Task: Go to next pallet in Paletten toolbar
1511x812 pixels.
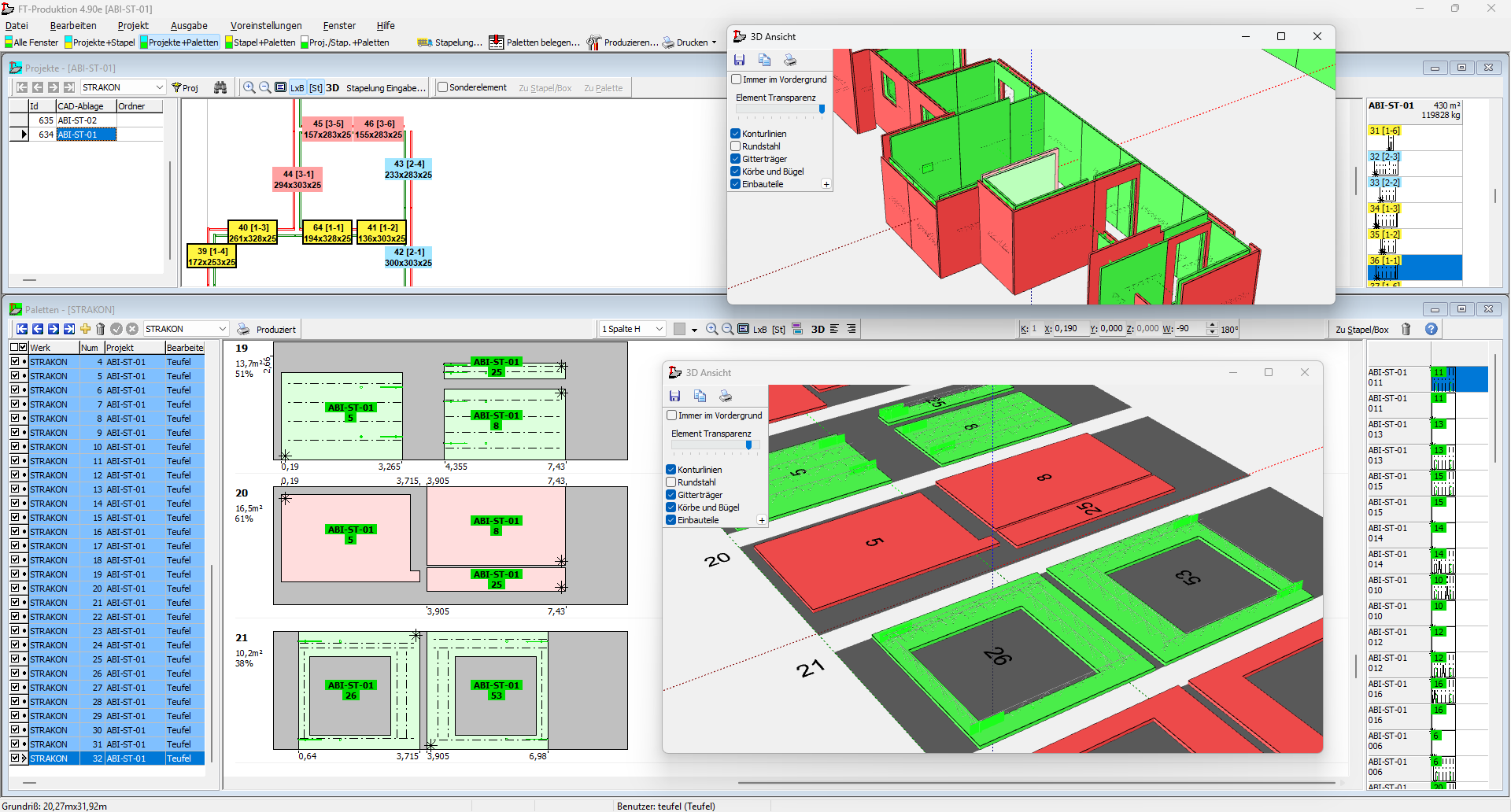Action: (54, 329)
